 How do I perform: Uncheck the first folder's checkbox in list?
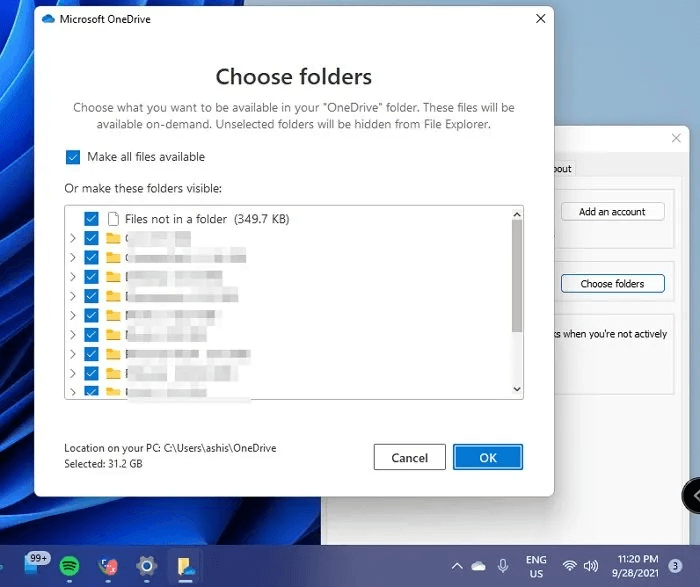coord(92,238)
